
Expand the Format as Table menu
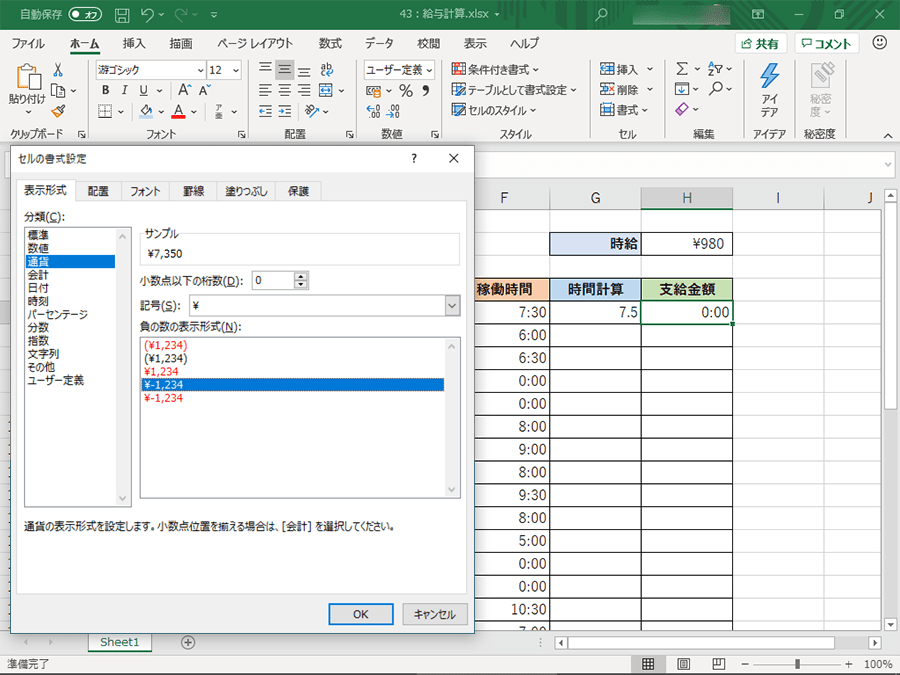[x=514, y=90]
